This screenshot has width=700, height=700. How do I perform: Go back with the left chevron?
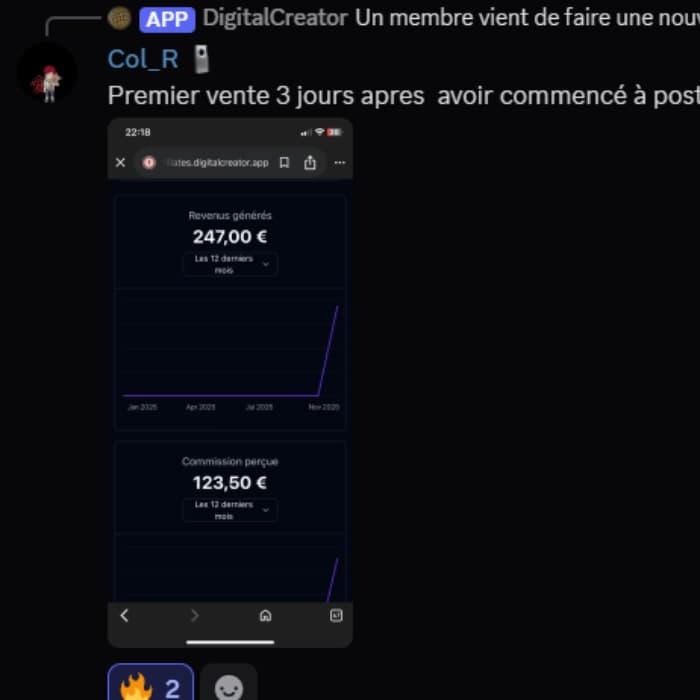tap(125, 616)
